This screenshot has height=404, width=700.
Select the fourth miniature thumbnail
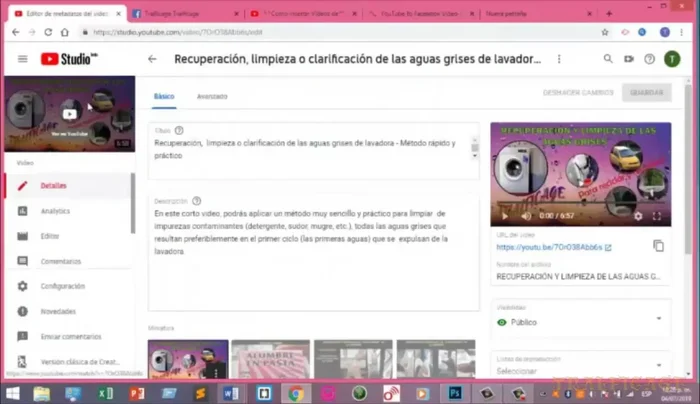coord(436,359)
